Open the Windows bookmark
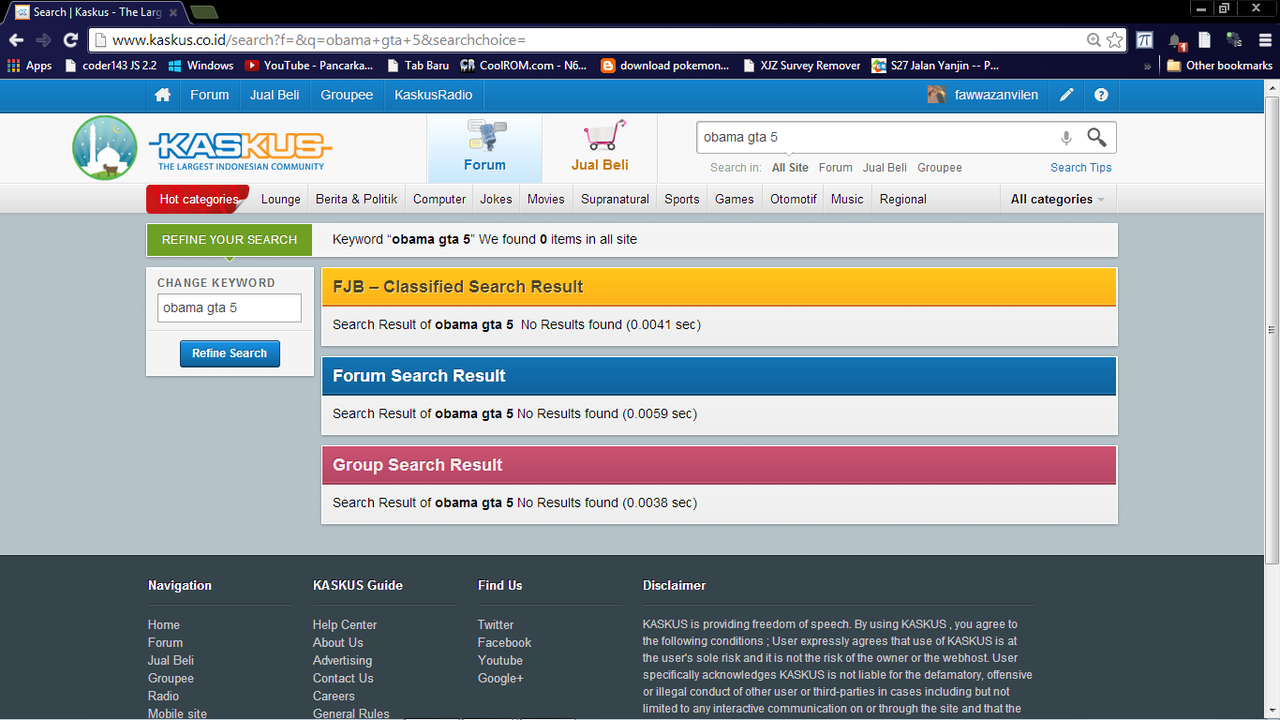The height and width of the screenshot is (720, 1280). [201, 65]
